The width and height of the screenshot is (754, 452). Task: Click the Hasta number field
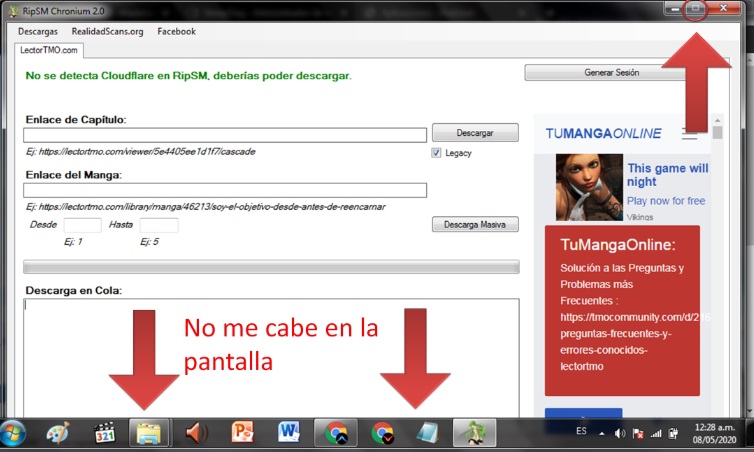tap(159, 225)
